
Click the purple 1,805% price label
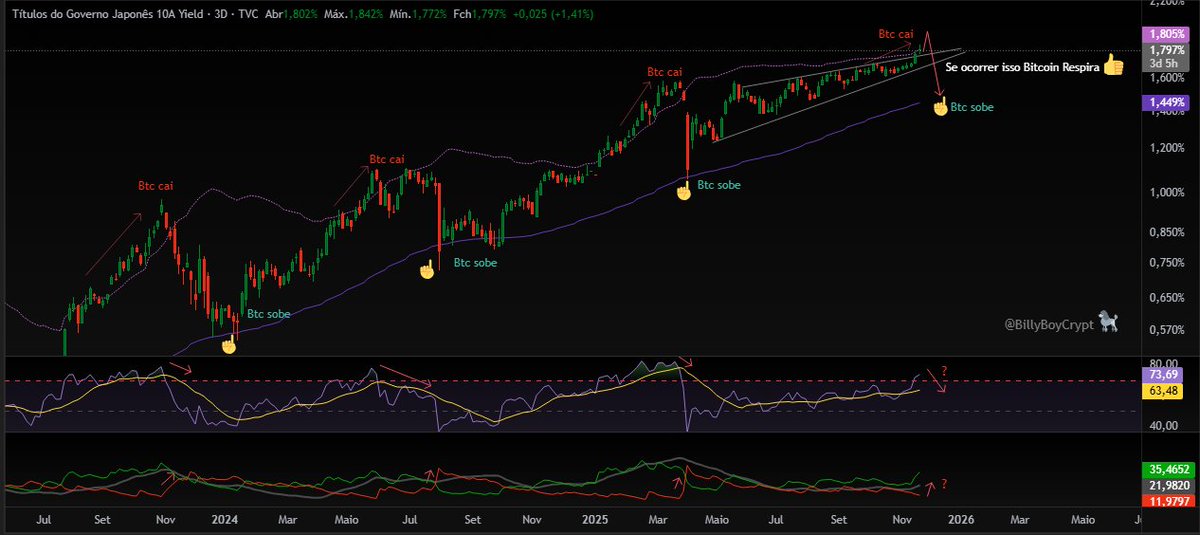coord(1168,34)
